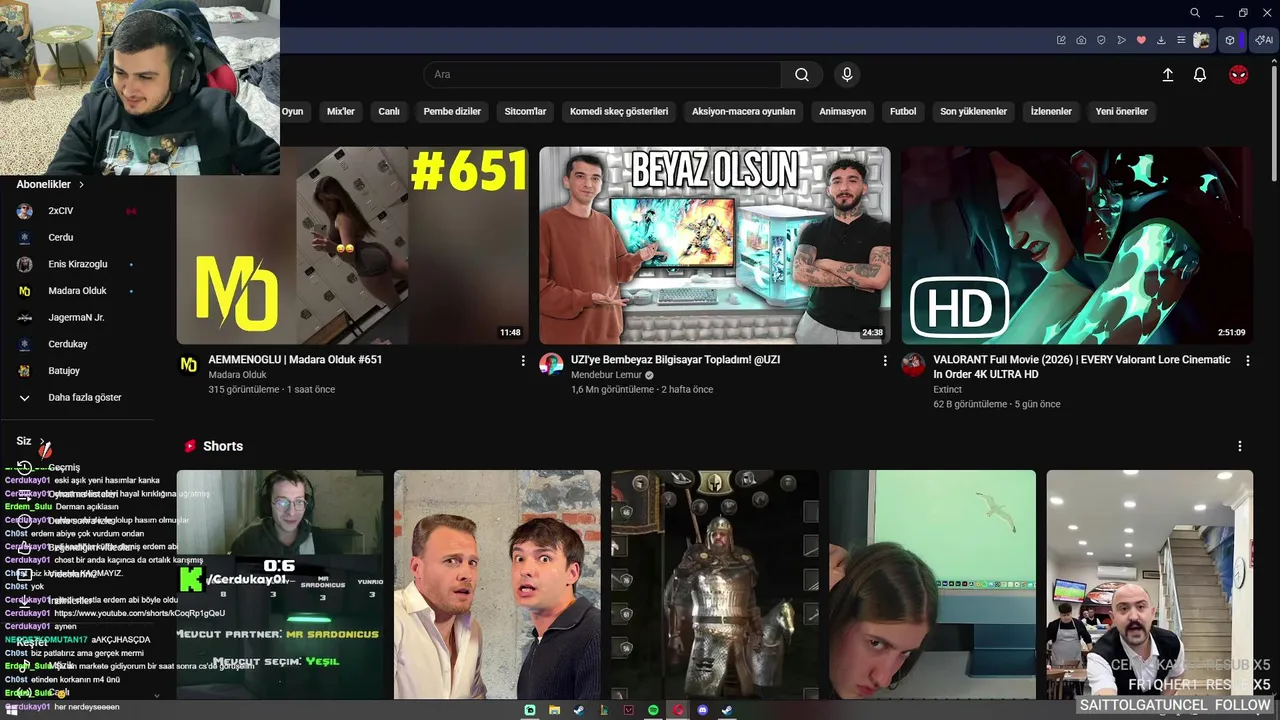Open the Abonelikler section chevron
The width and height of the screenshot is (1280, 720).
point(82,185)
